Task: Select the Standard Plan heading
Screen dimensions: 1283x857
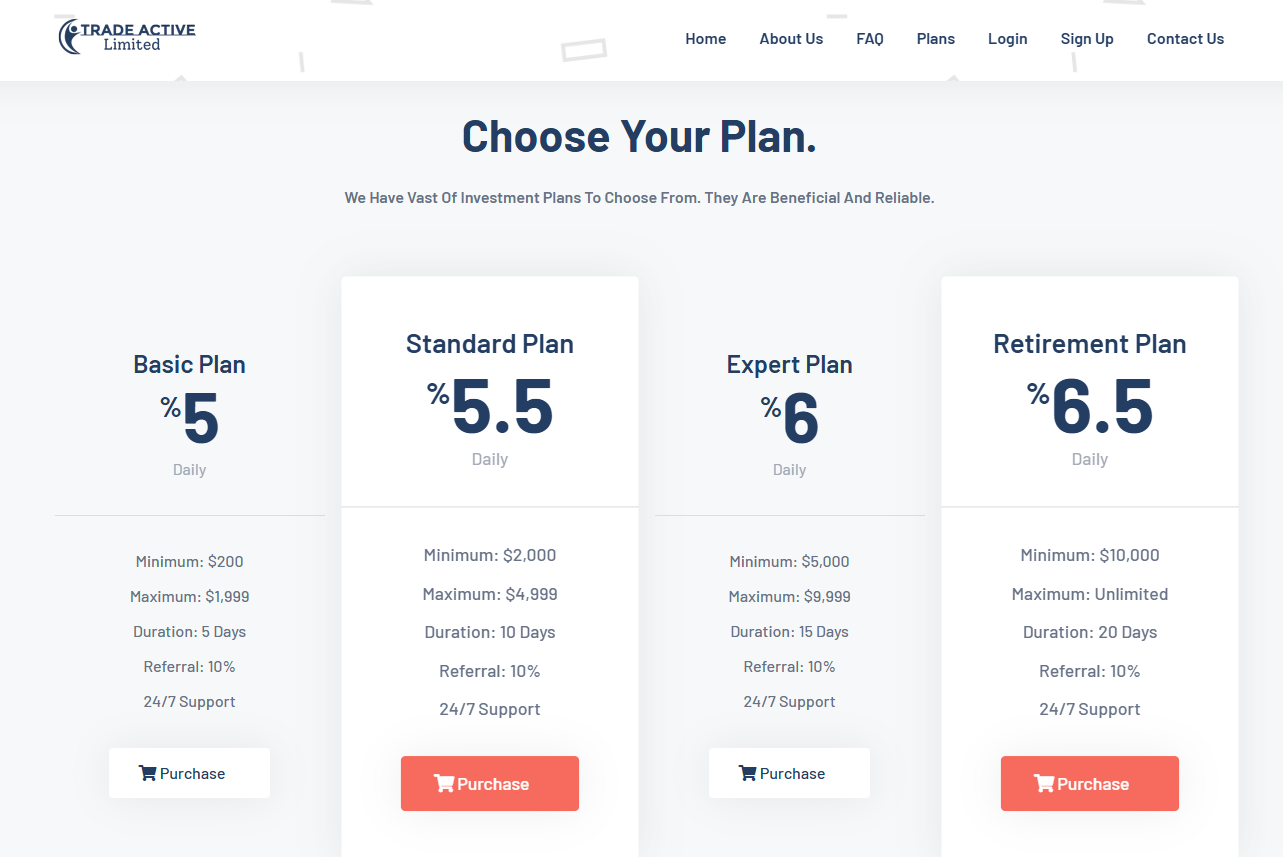Action: [490, 344]
